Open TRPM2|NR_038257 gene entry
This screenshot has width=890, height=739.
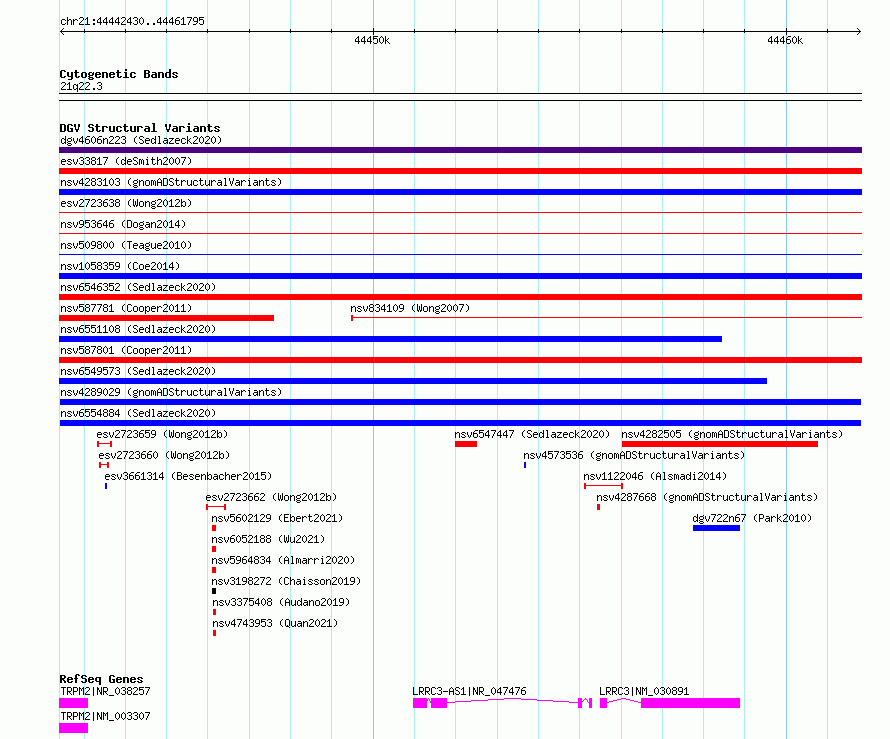point(105,691)
